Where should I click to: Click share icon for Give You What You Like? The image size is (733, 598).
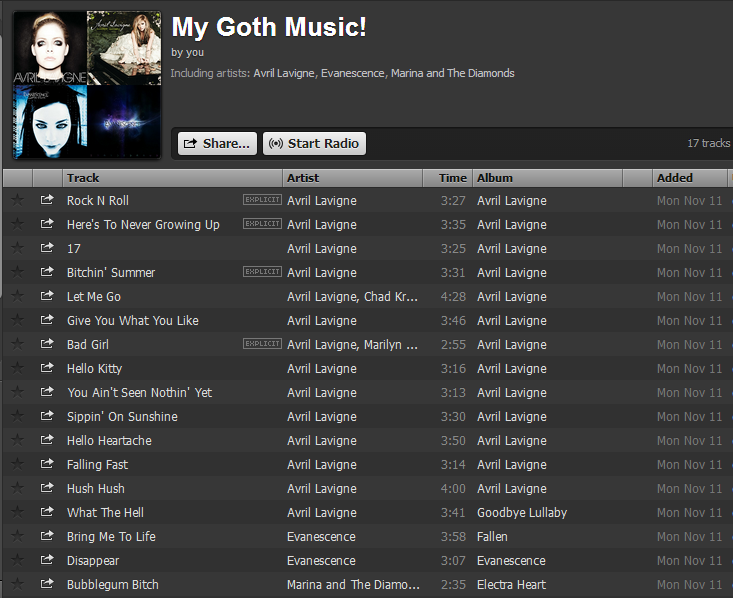click(x=47, y=319)
